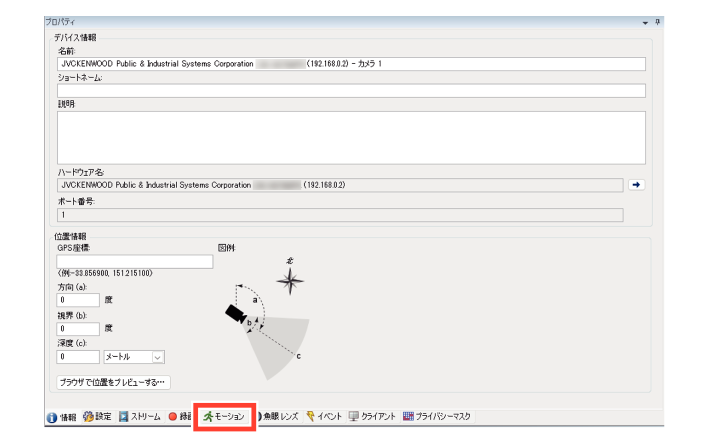The width and height of the screenshot is (708, 443).
Task: Open the 設定 tab
Action: pos(98,416)
